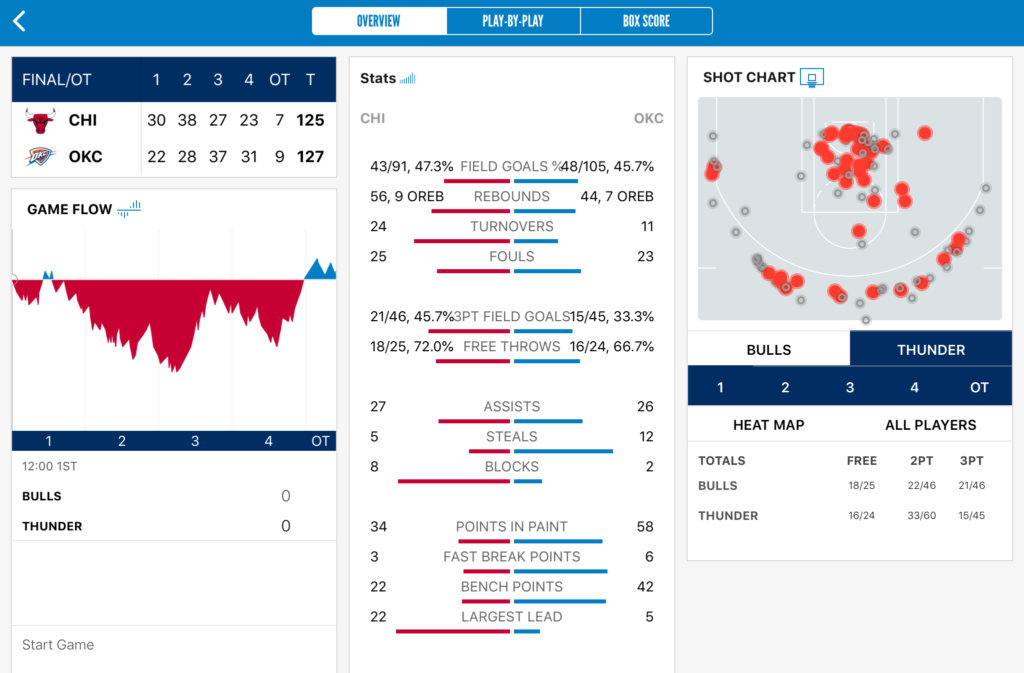The height and width of the screenshot is (673, 1024).
Task: Switch to the Play-By-Play tab
Action: [x=513, y=21]
